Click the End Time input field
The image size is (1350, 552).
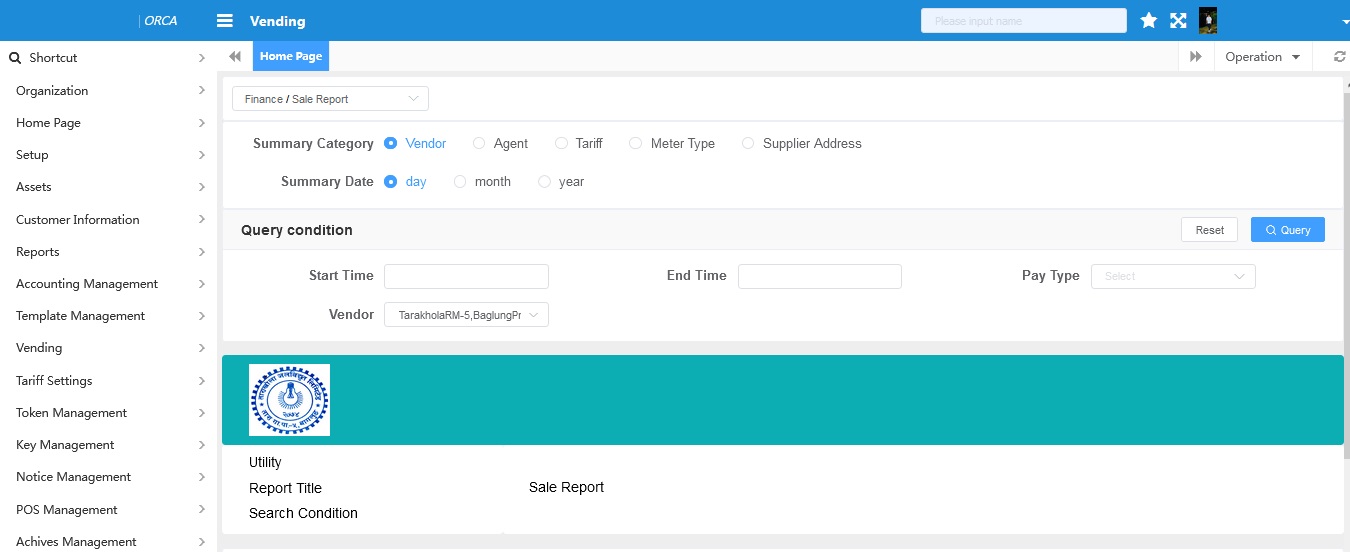[x=819, y=276]
